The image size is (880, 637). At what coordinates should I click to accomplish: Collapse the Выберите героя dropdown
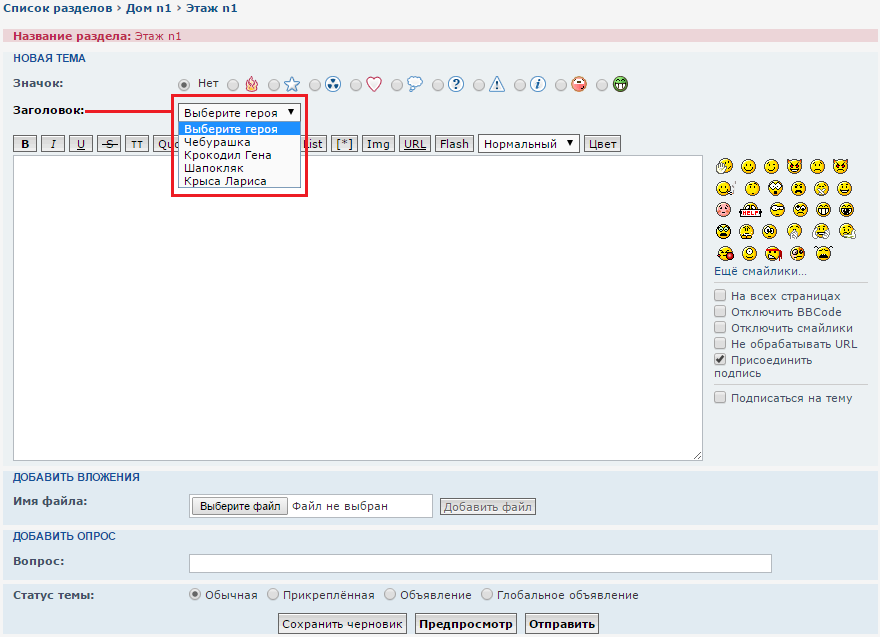(239, 113)
